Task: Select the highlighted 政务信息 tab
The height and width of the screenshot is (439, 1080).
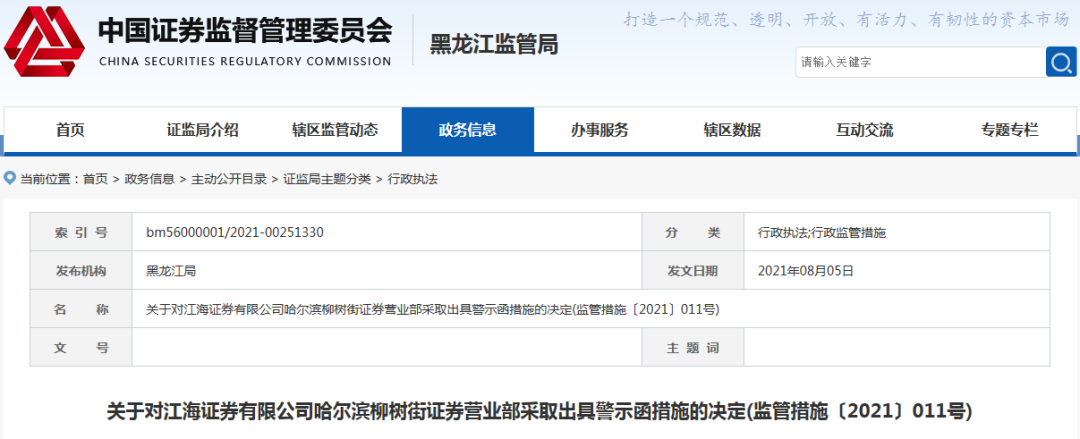Action: pyautogui.click(x=468, y=130)
